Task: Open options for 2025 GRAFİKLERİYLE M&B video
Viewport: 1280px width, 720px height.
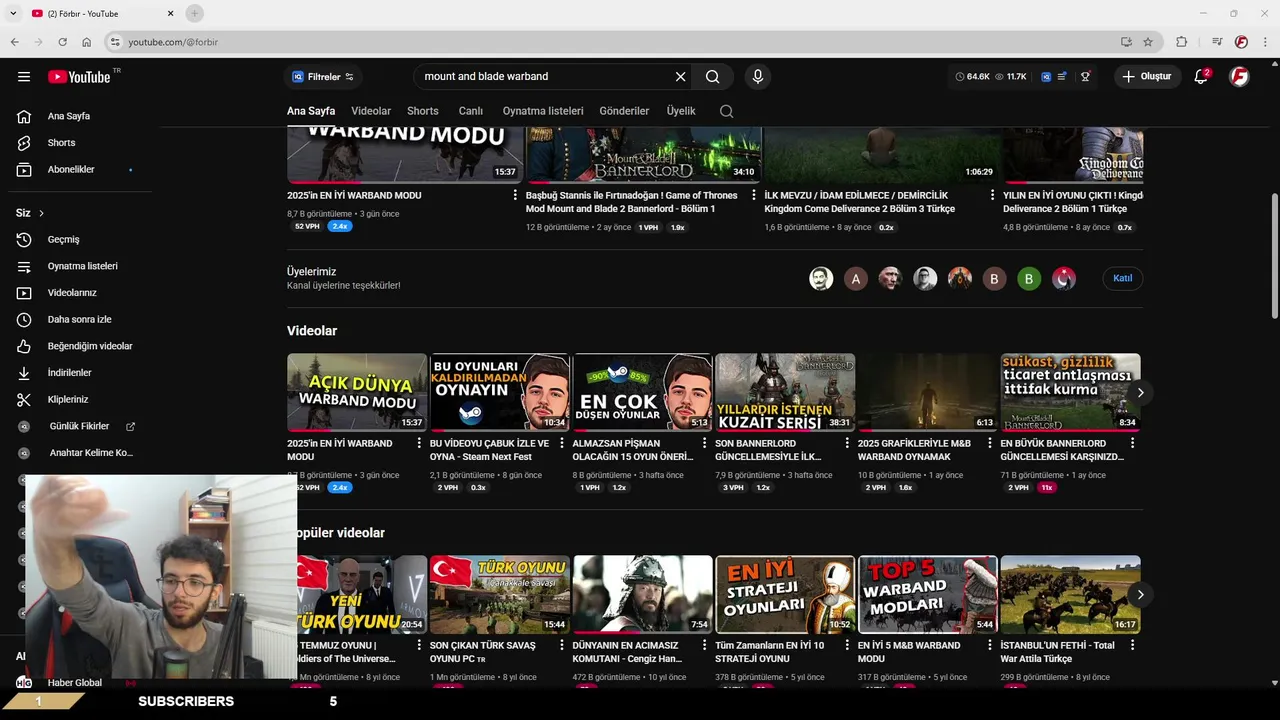Action: coord(990,444)
